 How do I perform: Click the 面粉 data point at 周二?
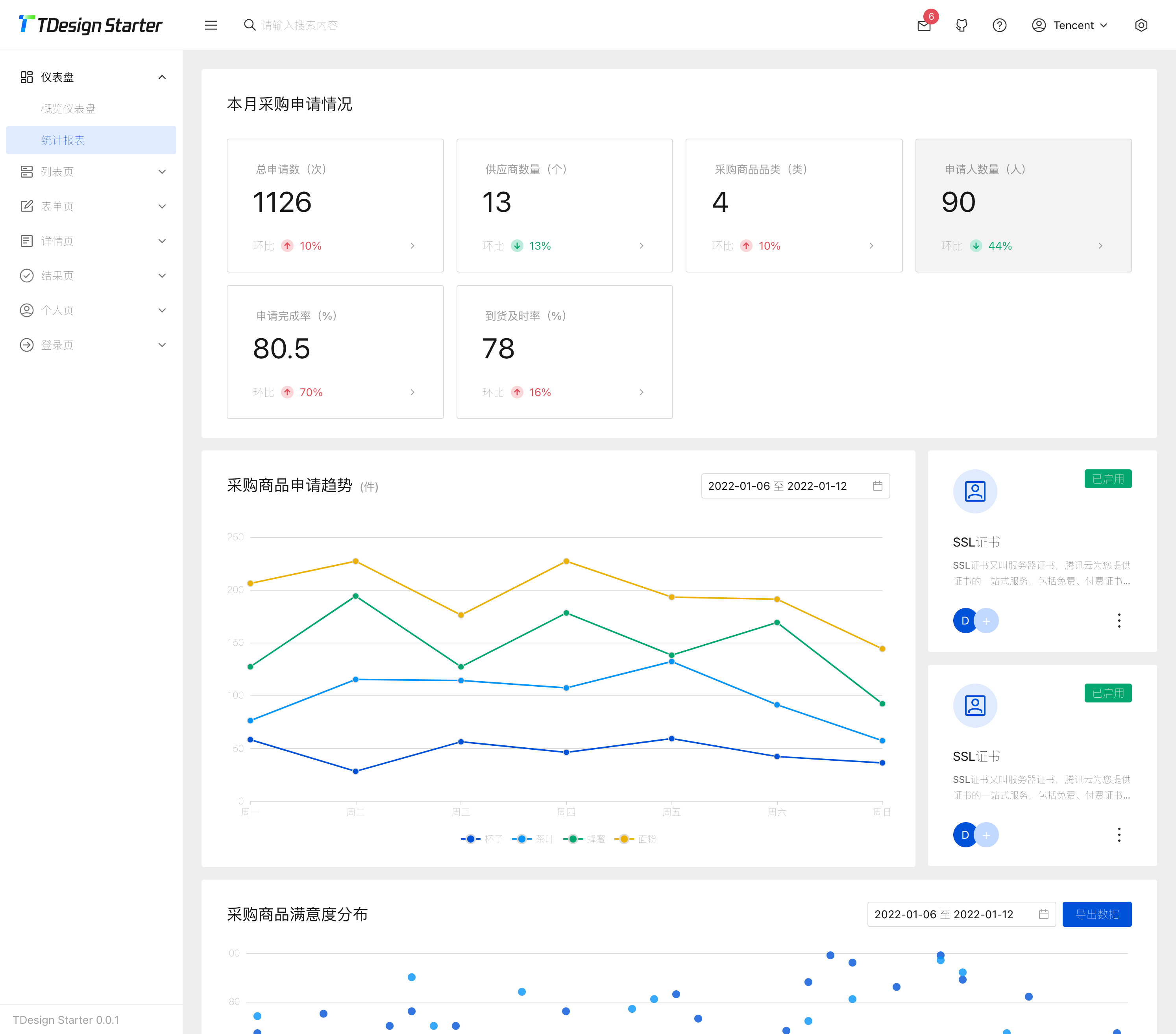tap(355, 561)
